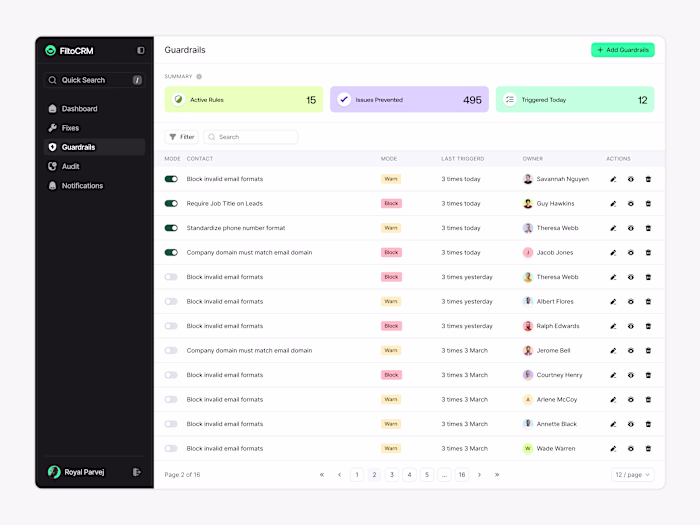Click the info icon next to Summary

coord(199,76)
